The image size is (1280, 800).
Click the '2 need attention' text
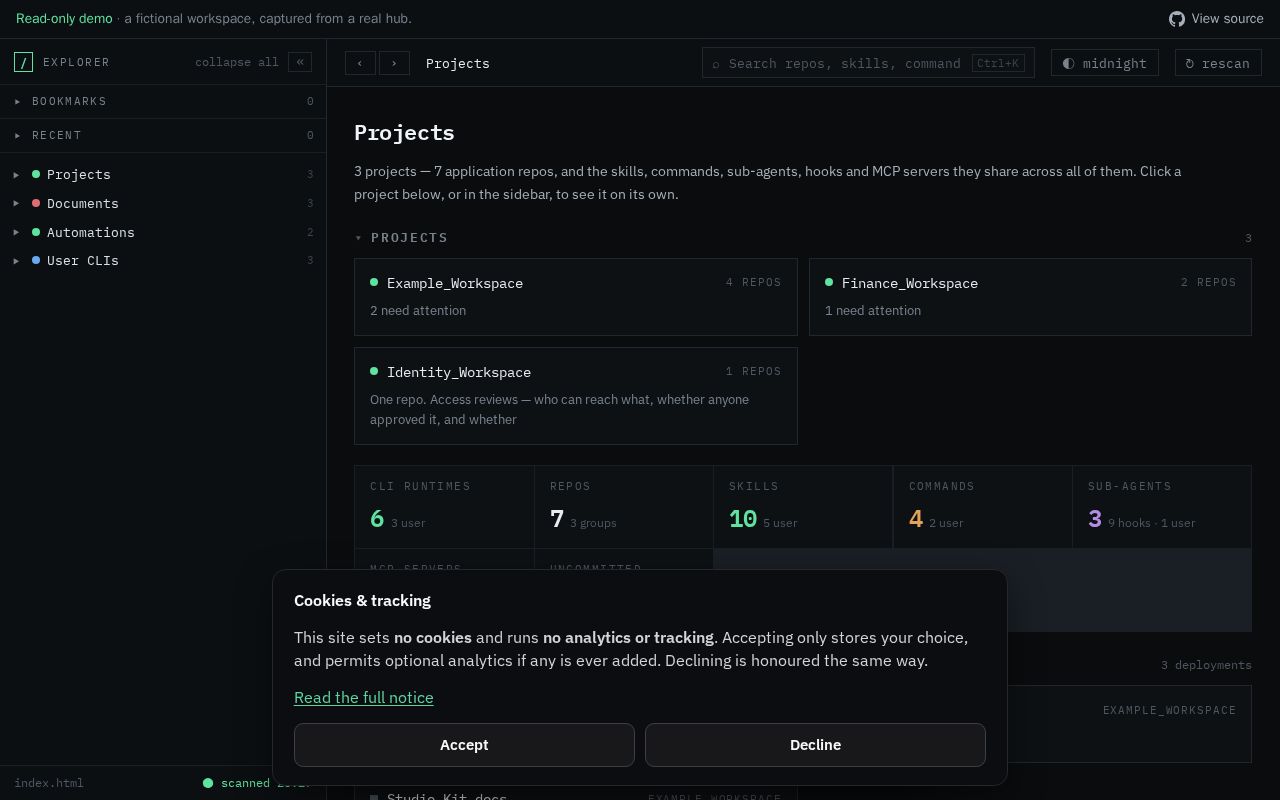[x=418, y=311]
